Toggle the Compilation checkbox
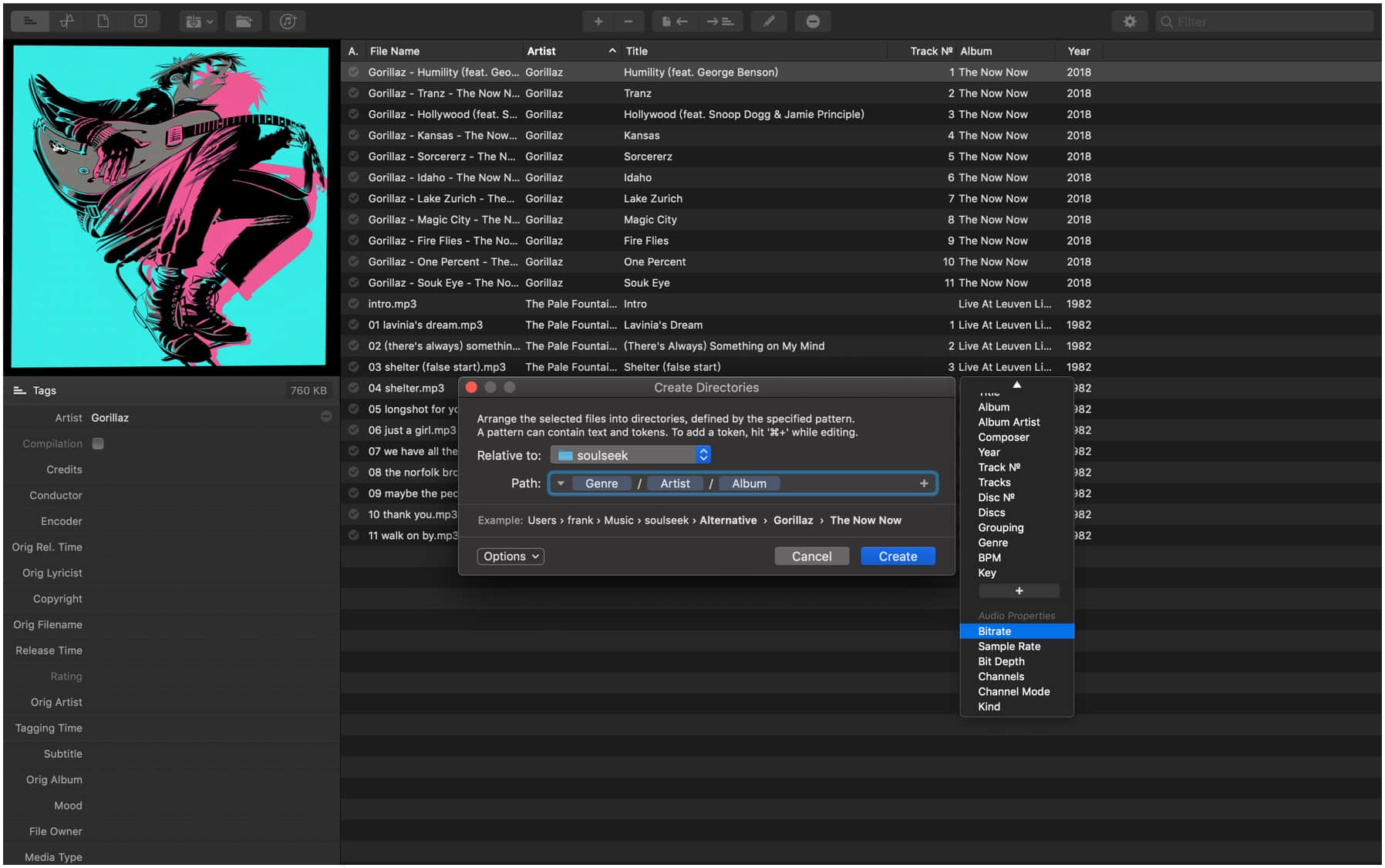The height and width of the screenshot is (868, 1385). coord(98,443)
